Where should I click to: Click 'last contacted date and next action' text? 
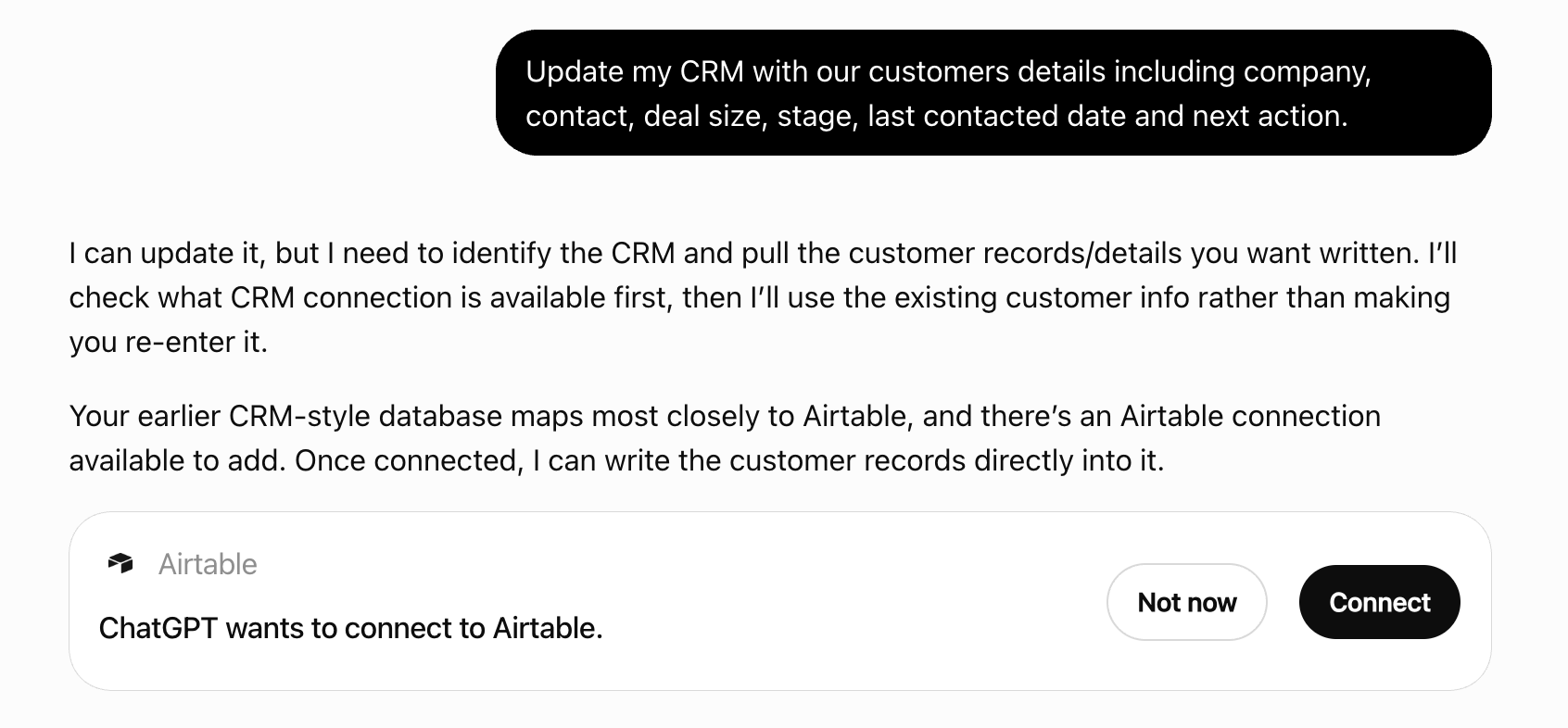(1106, 116)
